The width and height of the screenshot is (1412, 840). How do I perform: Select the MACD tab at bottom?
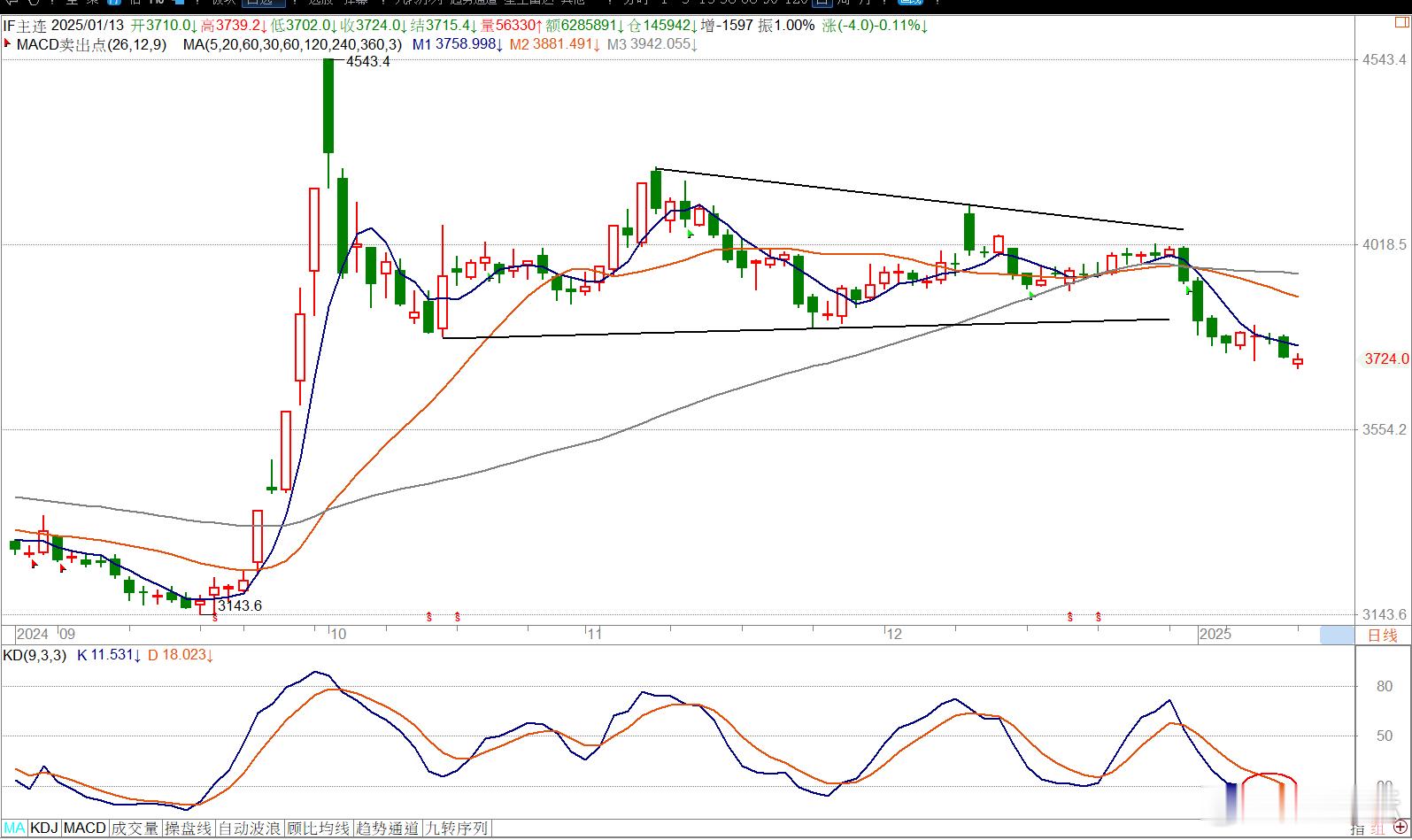tap(85, 828)
